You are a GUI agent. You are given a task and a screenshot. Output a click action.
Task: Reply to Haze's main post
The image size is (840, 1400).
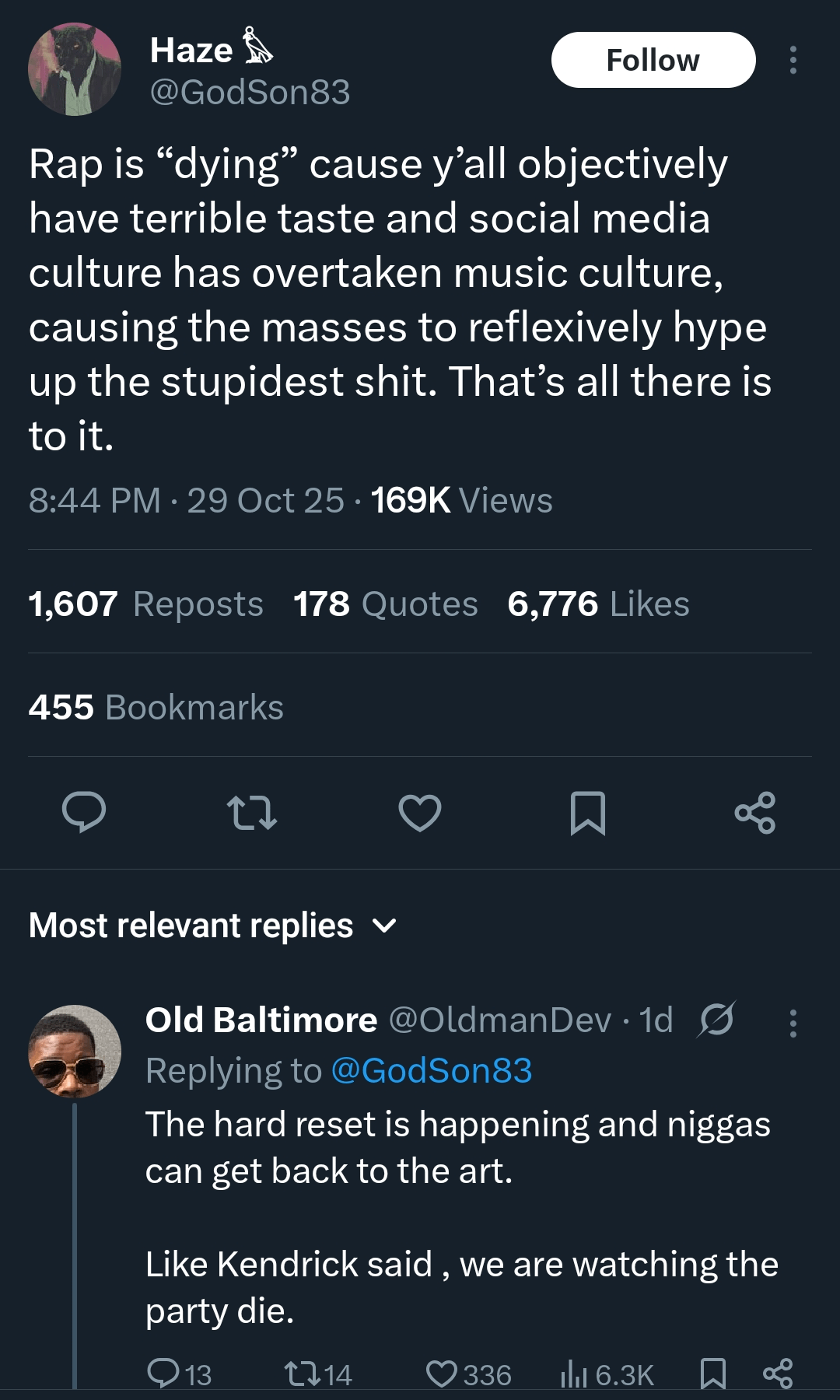coord(84,813)
